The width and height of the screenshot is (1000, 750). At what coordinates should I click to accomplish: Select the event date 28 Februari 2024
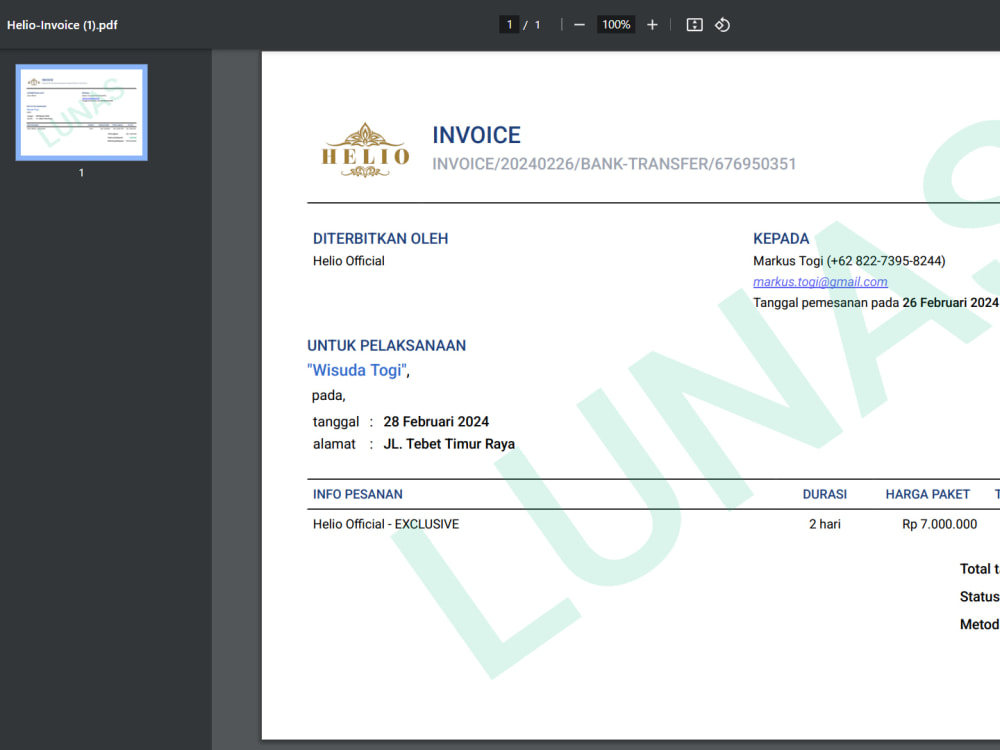point(436,422)
